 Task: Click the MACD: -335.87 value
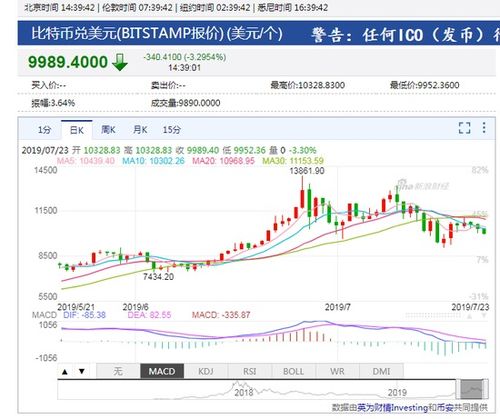tap(221, 315)
